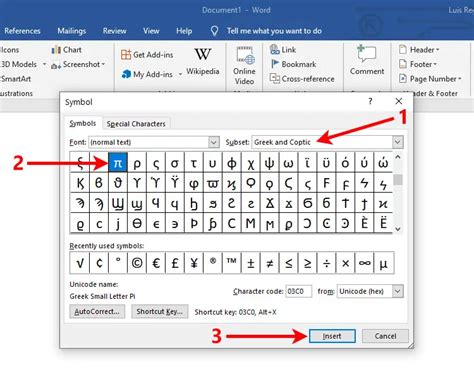474x379 pixels.
Task: Open the View ribbon tab
Action: coord(151,31)
